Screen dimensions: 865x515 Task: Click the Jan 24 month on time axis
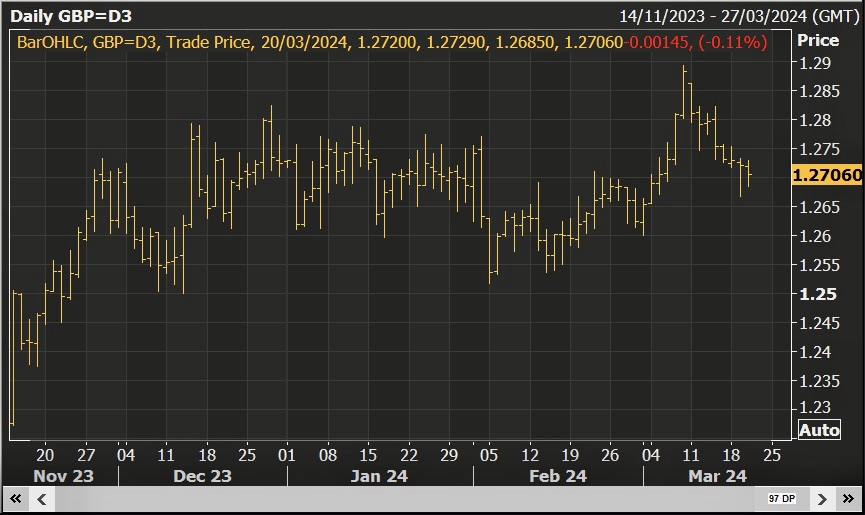pyautogui.click(x=379, y=476)
